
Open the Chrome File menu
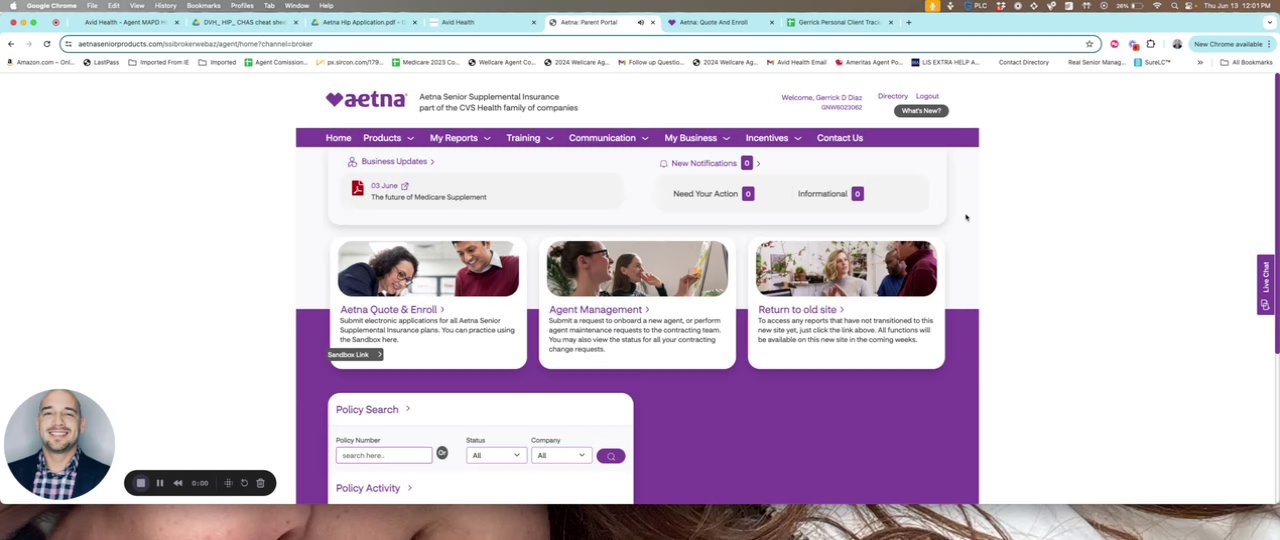92,6
